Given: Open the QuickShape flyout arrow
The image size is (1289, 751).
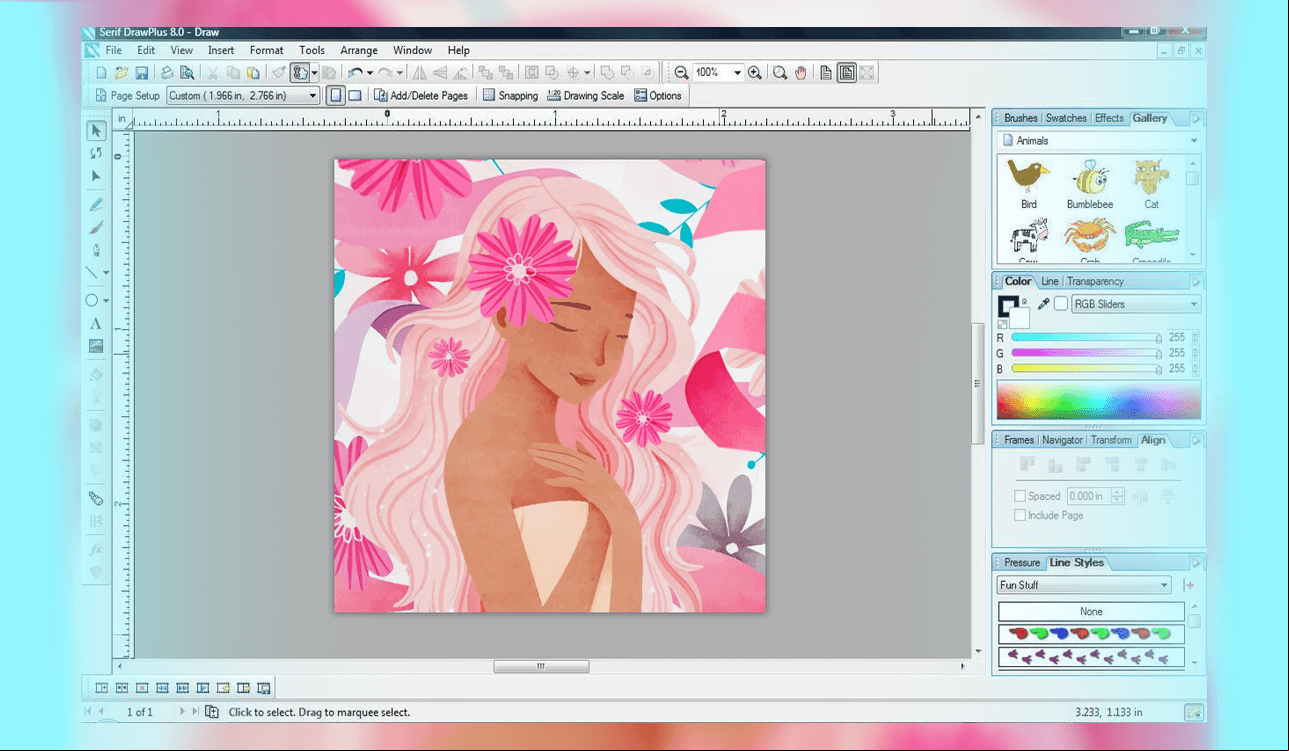Looking at the screenshot, I should [x=106, y=301].
